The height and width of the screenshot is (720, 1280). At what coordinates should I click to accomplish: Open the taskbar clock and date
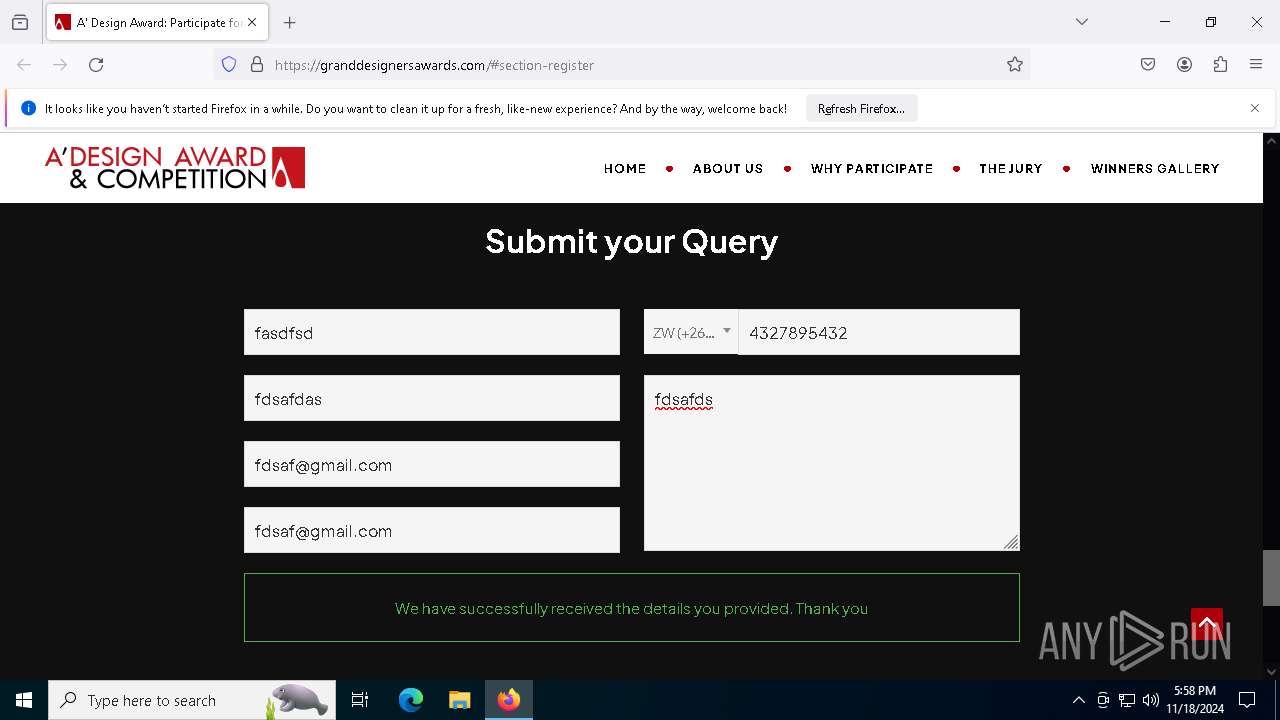tap(1195, 700)
